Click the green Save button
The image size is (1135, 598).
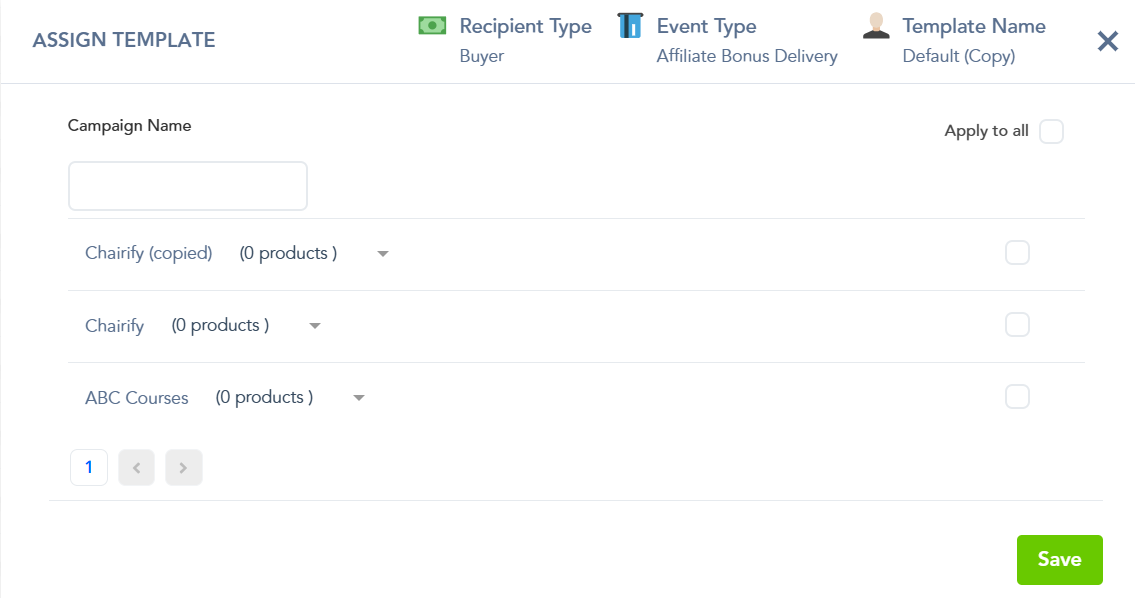click(1059, 560)
